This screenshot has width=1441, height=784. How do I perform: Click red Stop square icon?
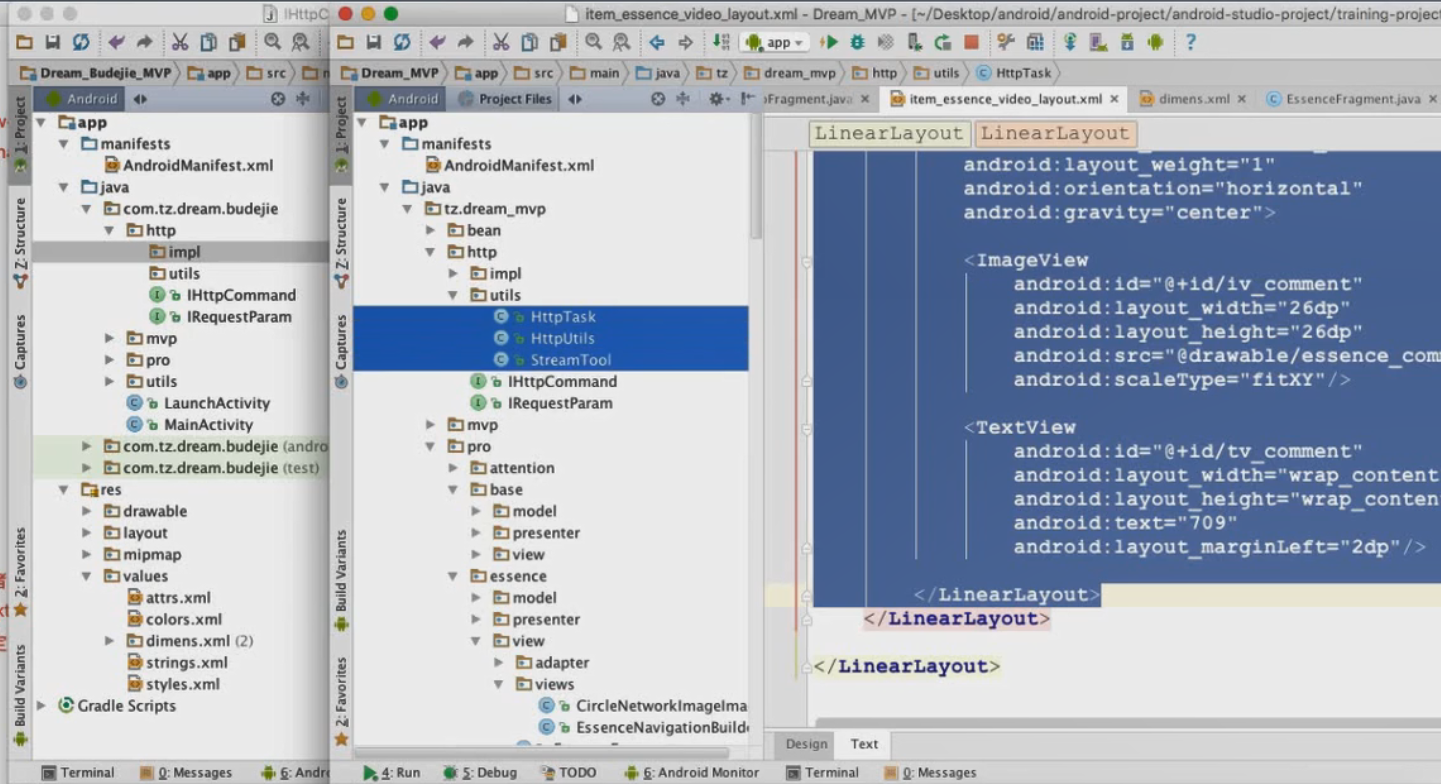pos(971,42)
